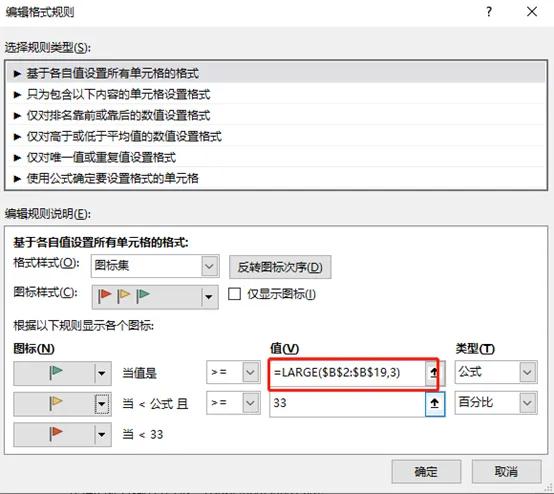Click range selector arrow beside LARGE formula
The image size is (554, 494).
pyautogui.click(x=434, y=372)
